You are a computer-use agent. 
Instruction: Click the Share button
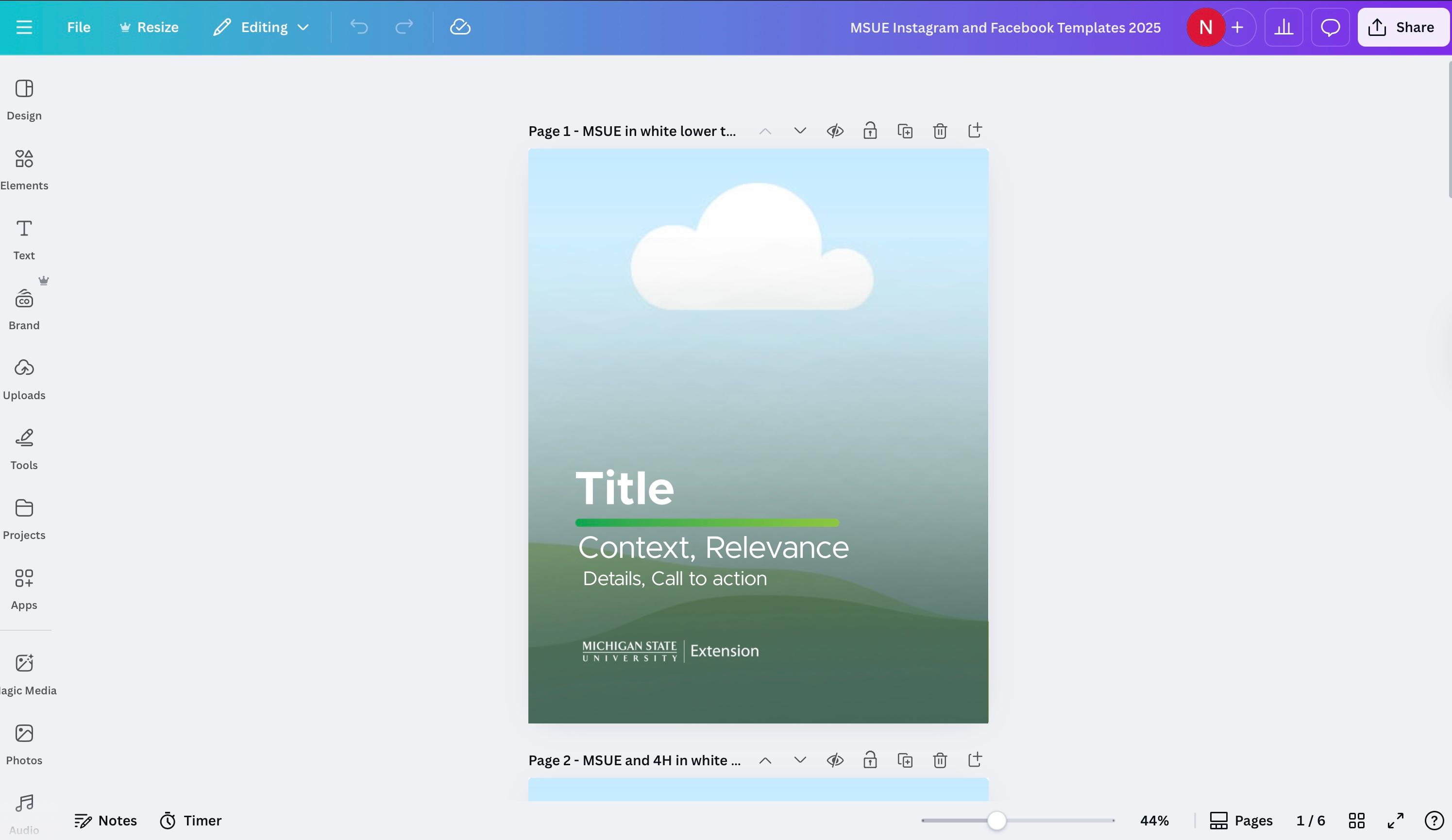coord(1402,27)
